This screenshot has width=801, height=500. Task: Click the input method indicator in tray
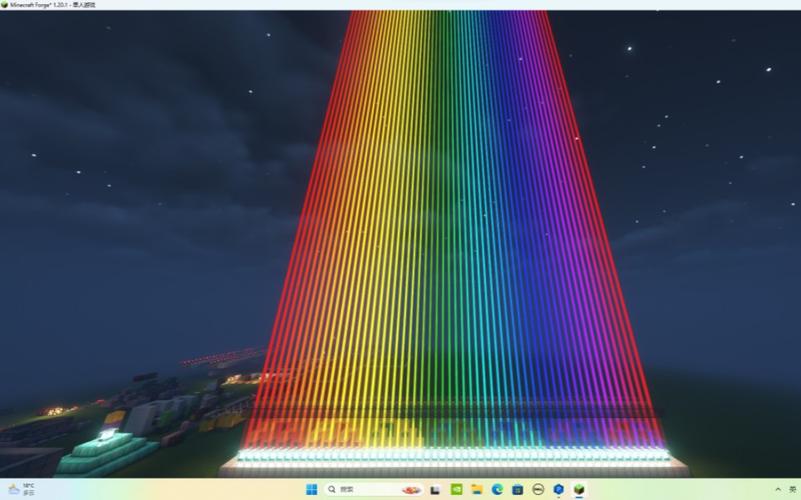tap(793, 489)
